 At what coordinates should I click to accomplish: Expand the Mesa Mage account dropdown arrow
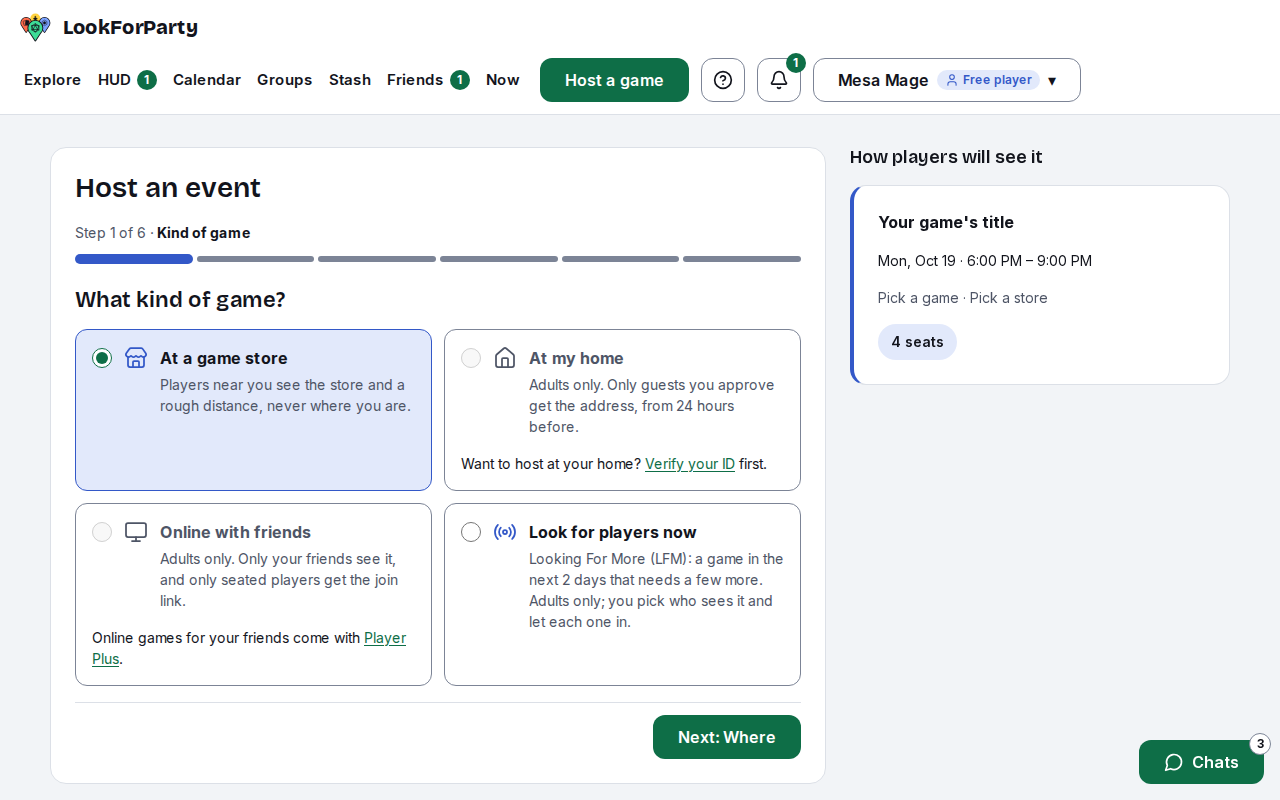tap(1052, 81)
